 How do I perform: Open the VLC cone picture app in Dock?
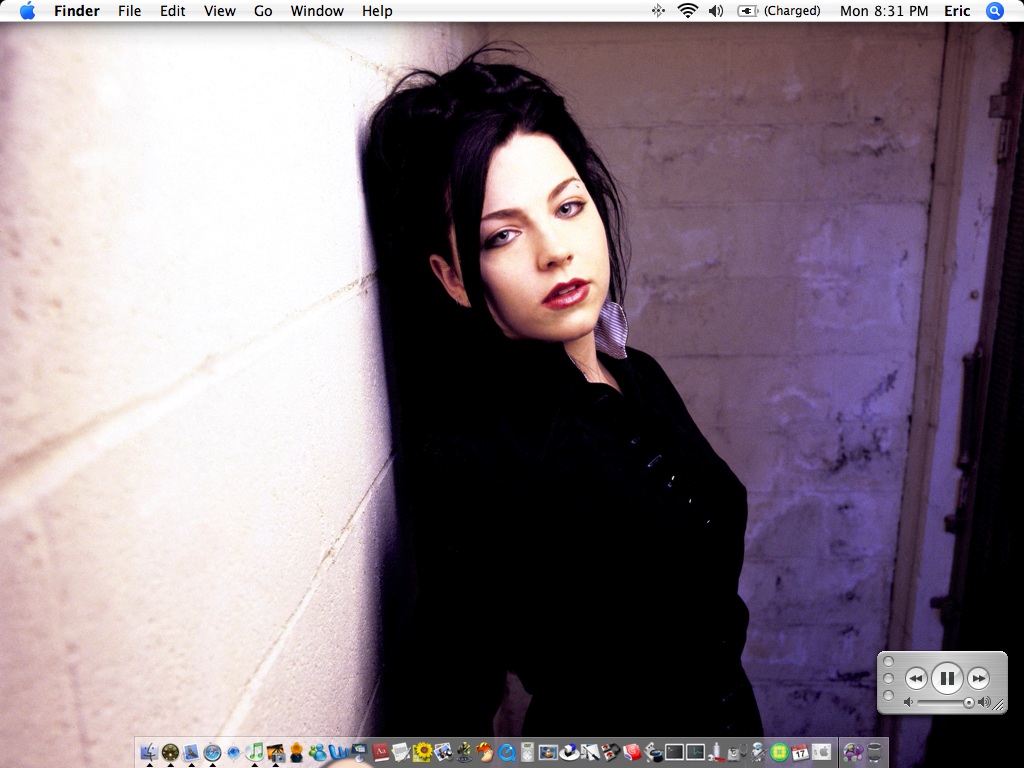coord(548,752)
